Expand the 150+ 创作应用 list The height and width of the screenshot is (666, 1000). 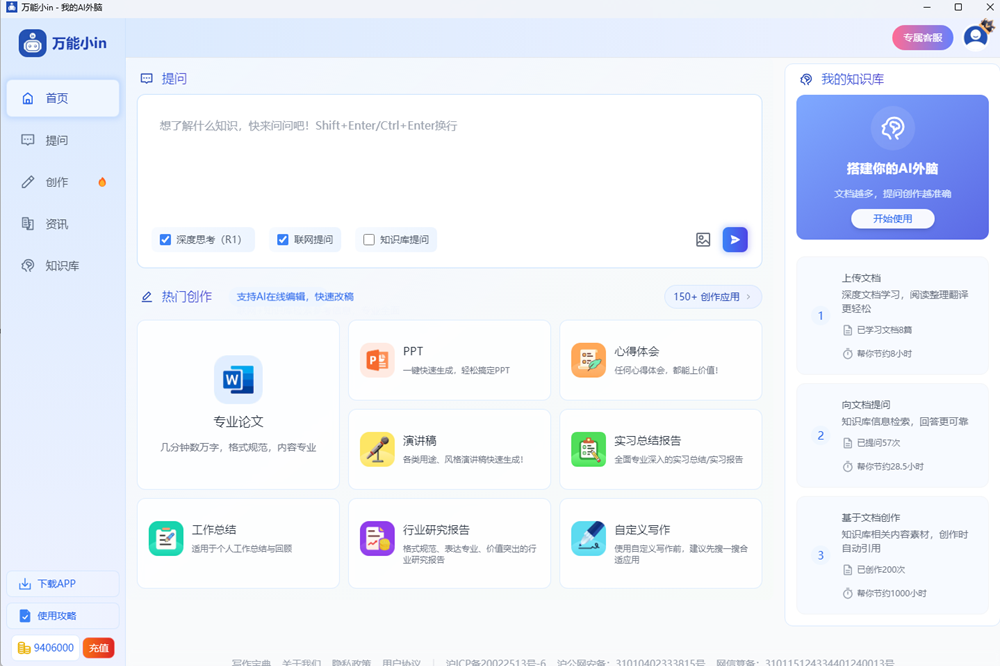712,297
